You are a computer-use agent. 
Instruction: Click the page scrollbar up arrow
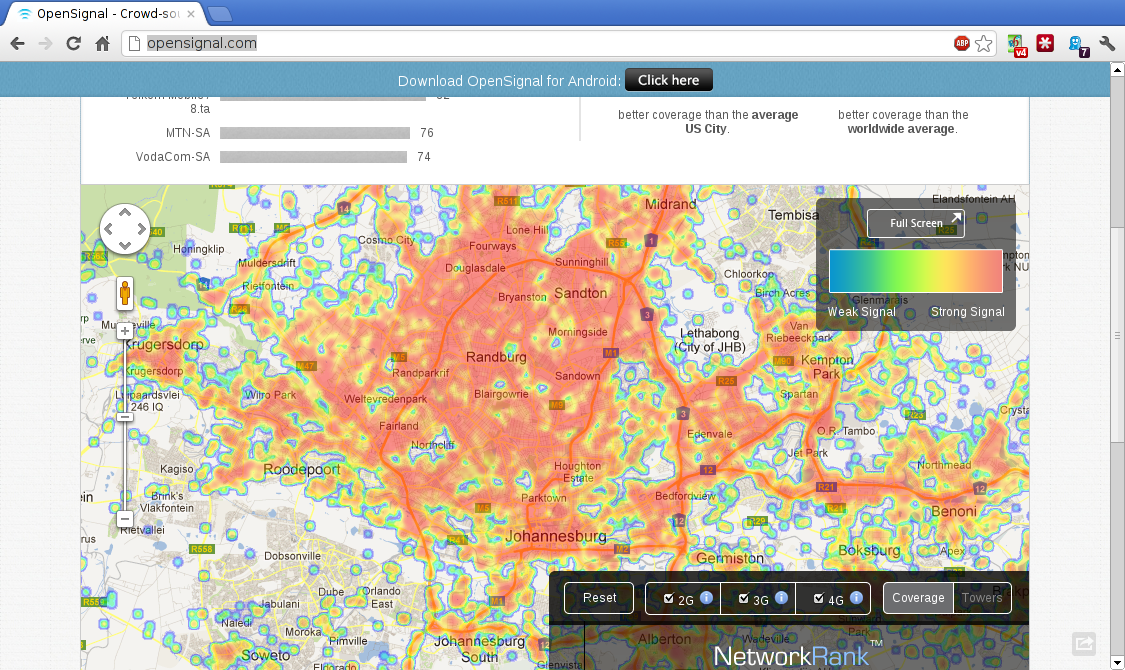point(1117,70)
